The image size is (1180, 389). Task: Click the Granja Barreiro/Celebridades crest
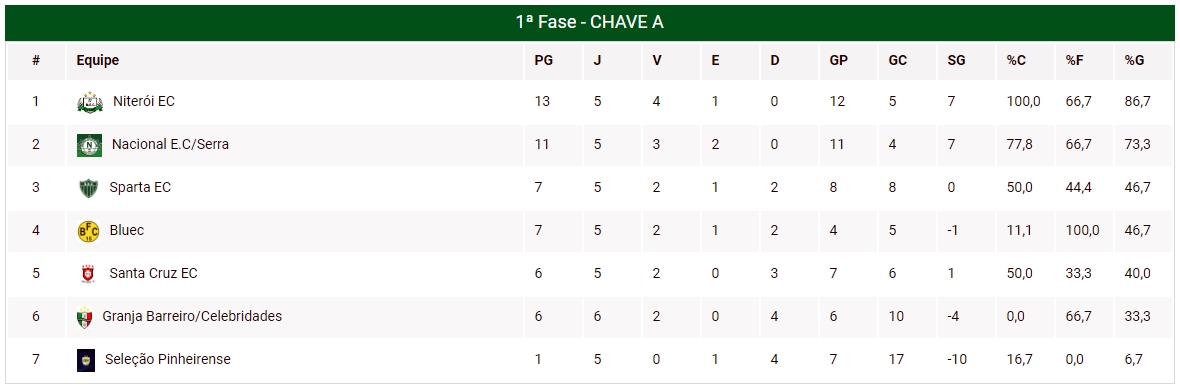click(84, 318)
